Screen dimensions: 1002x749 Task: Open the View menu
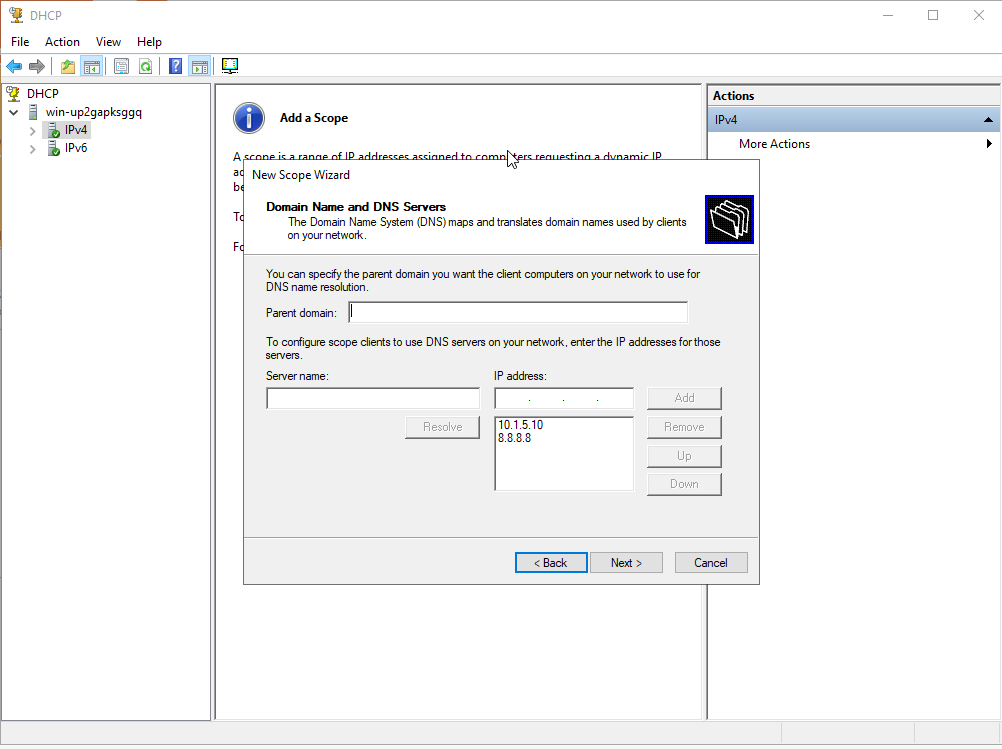coord(108,42)
